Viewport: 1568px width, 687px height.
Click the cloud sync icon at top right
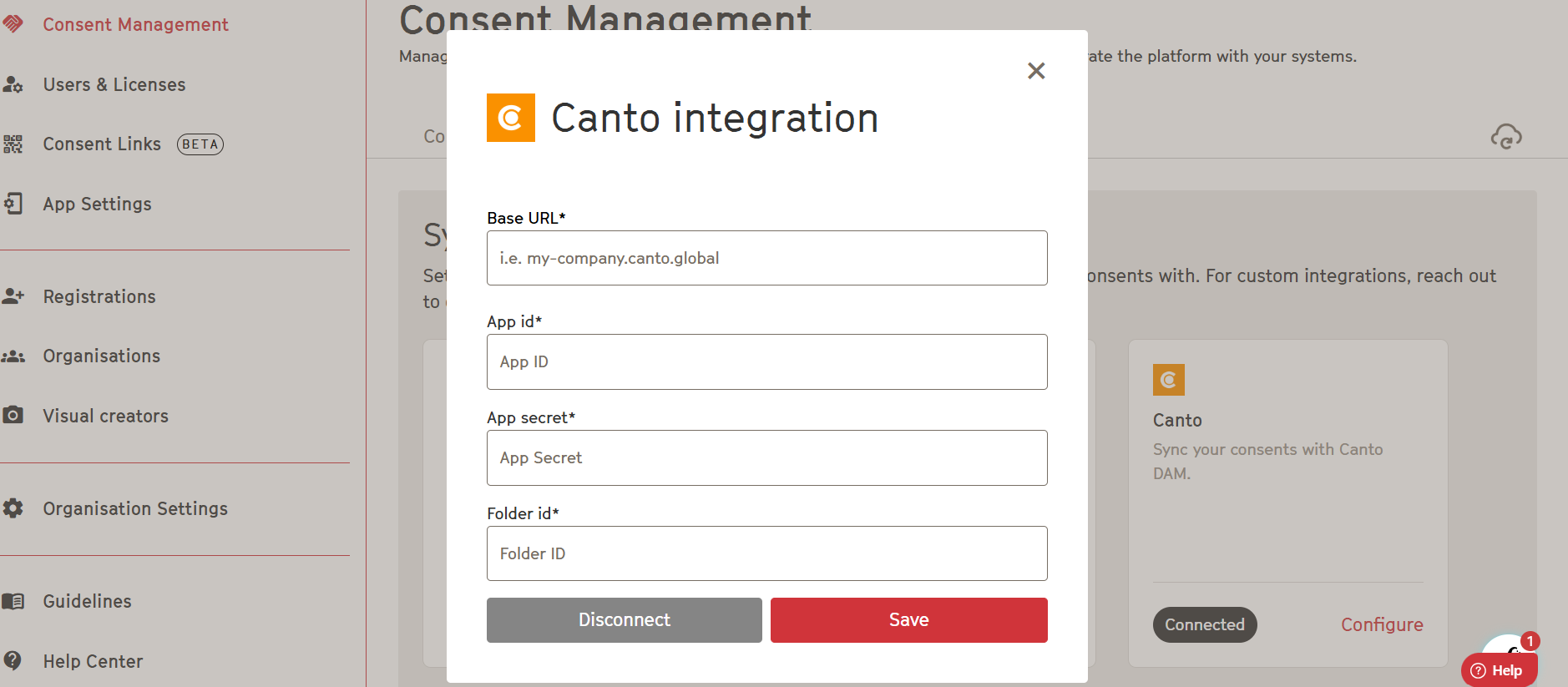1506,136
